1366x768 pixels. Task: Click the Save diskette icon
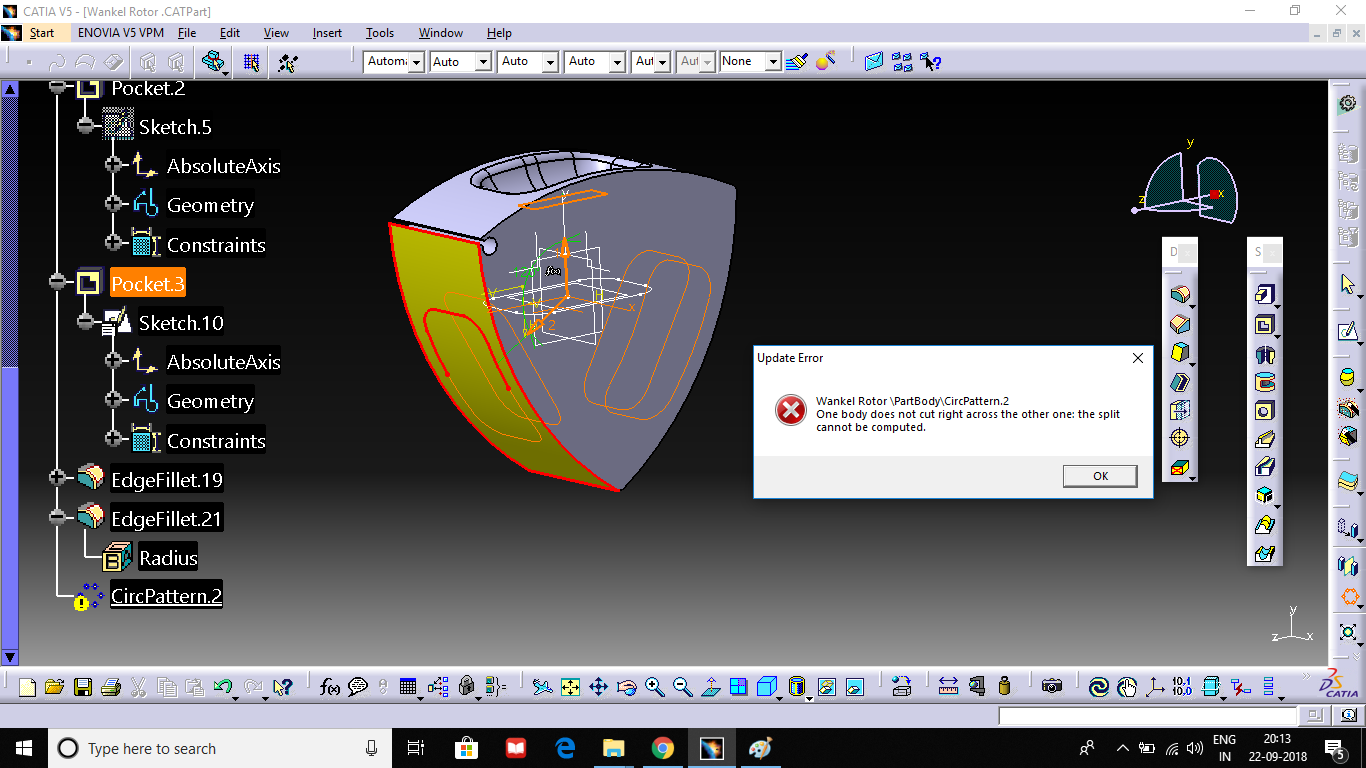click(x=83, y=687)
